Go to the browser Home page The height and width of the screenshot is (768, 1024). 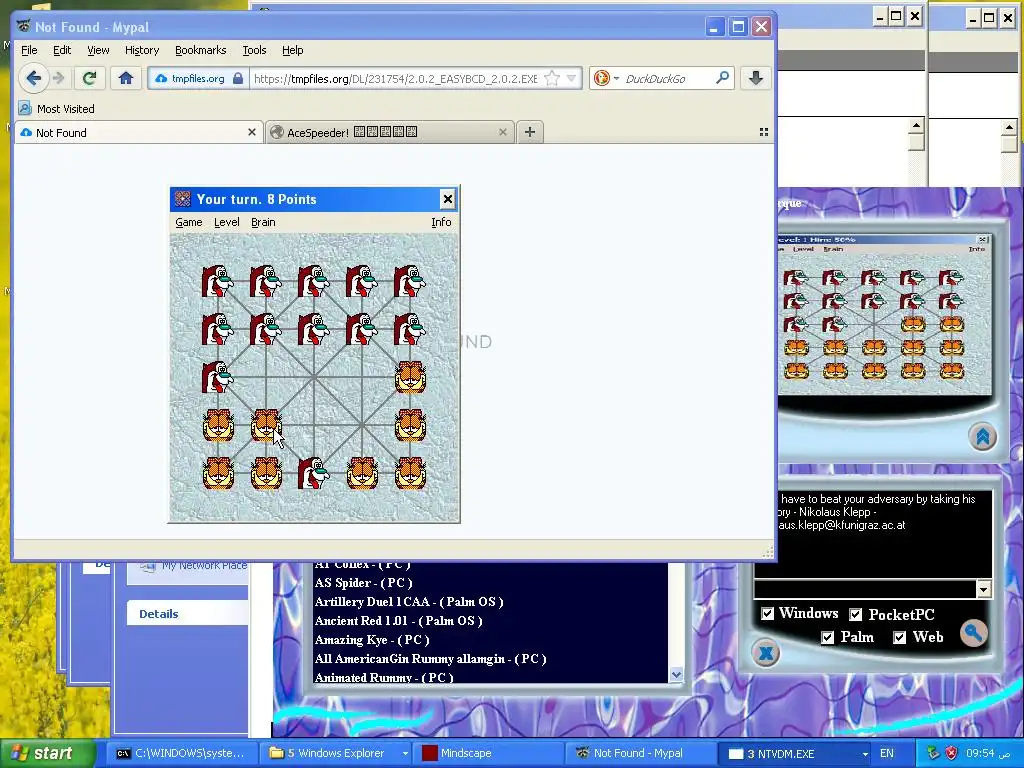[125, 78]
